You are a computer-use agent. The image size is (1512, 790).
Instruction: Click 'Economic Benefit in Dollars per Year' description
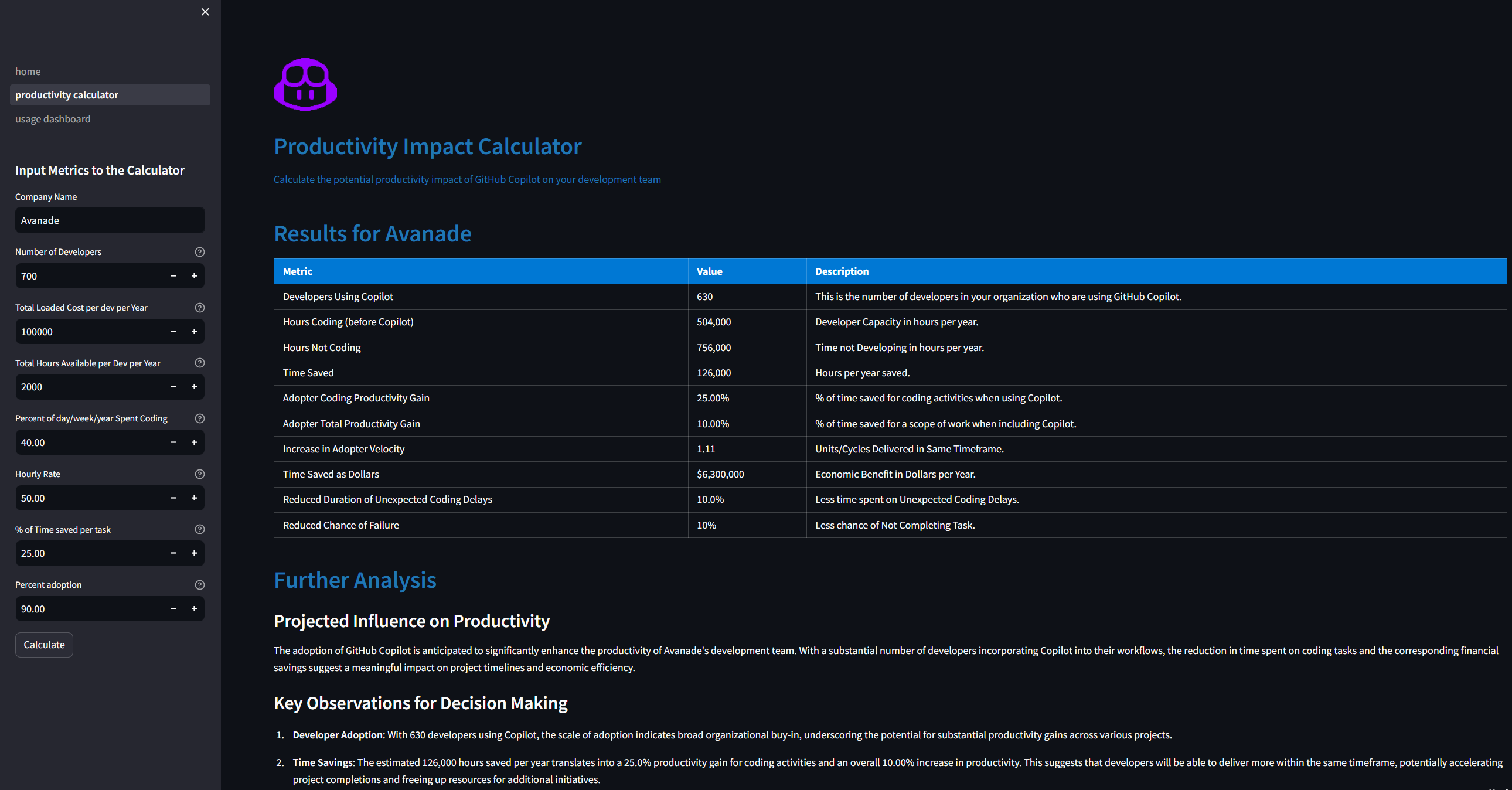[x=895, y=474]
